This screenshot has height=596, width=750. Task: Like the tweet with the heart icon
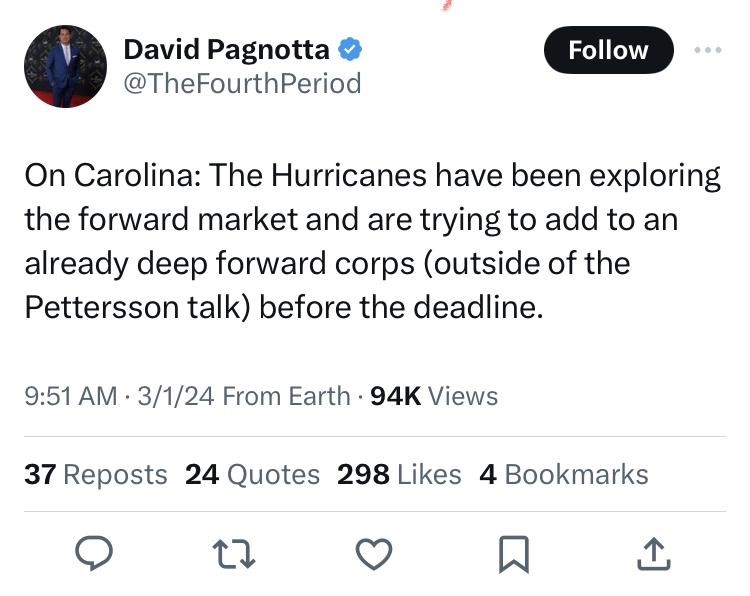(374, 553)
